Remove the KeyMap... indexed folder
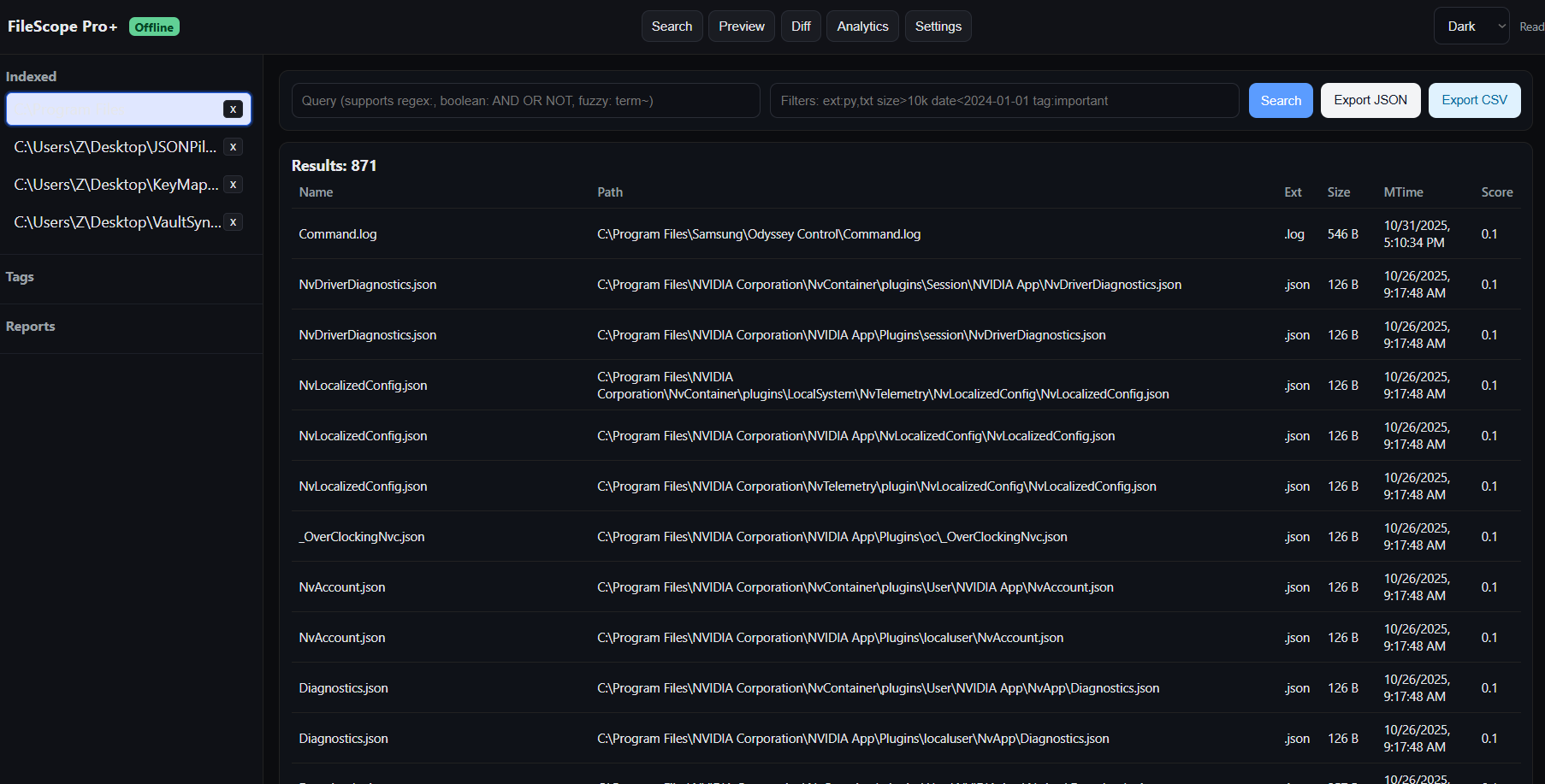The height and width of the screenshot is (784, 1545). click(x=233, y=185)
